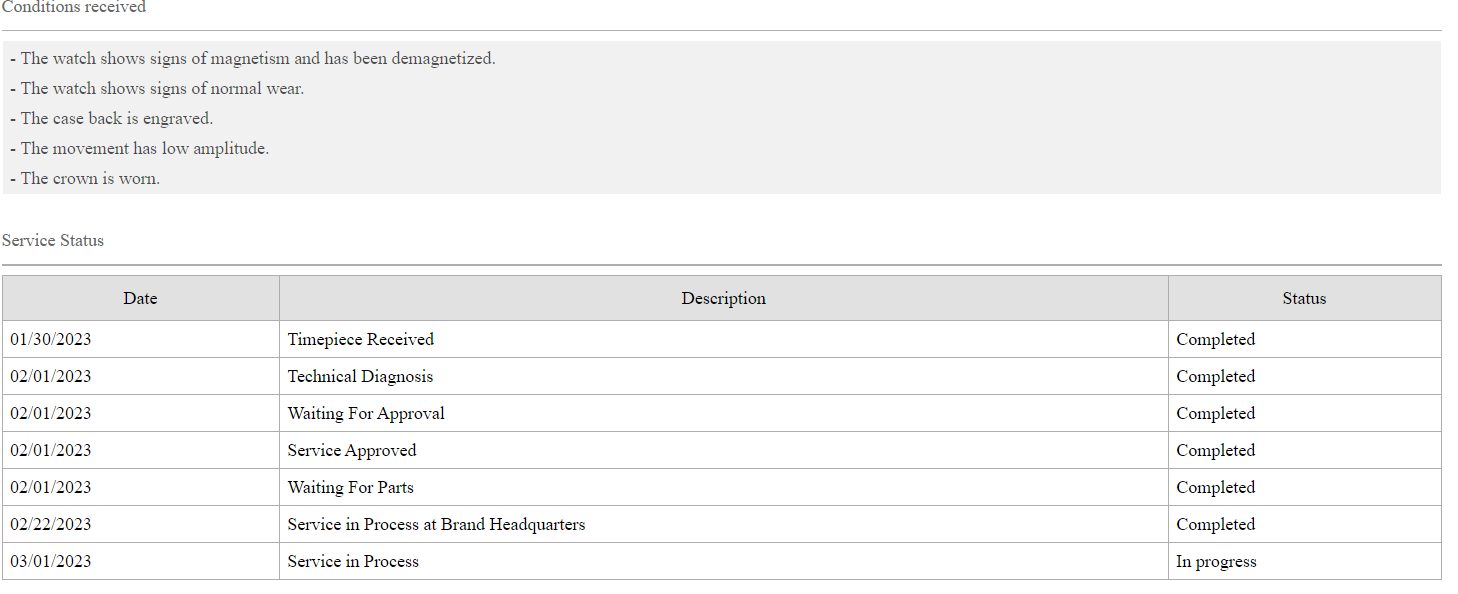Image resolution: width=1458 pixels, height=594 pixels.
Task: Select the Waiting For Parts entry
Action: point(350,487)
